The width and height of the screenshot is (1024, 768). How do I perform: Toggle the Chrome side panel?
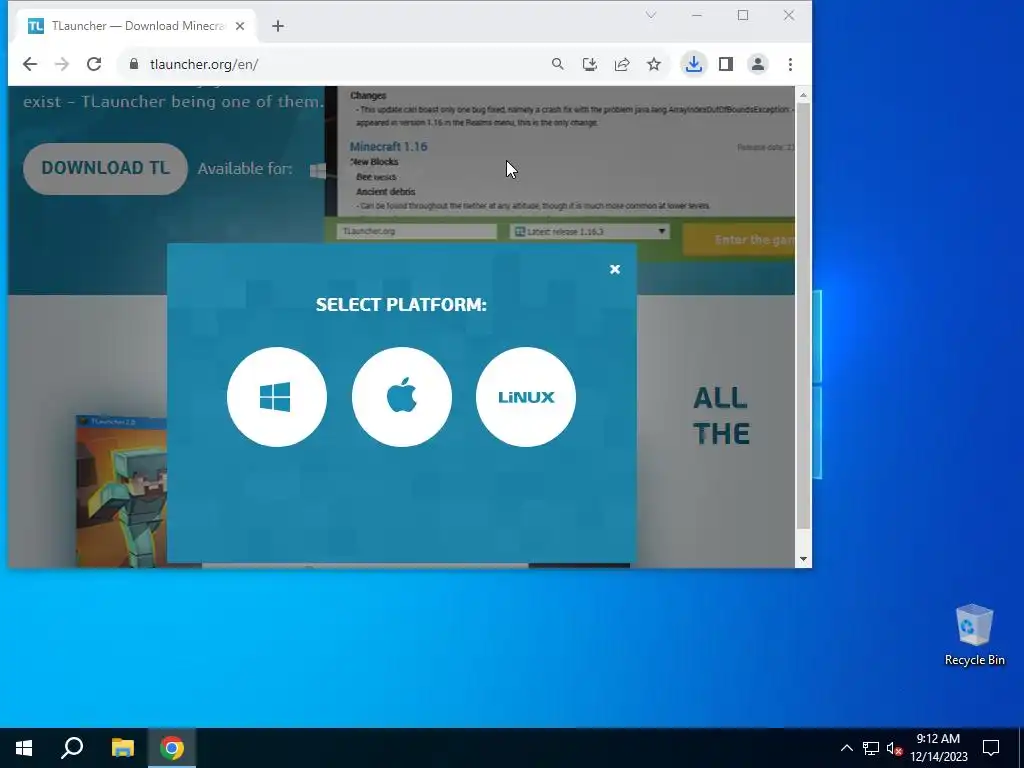pyautogui.click(x=726, y=64)
